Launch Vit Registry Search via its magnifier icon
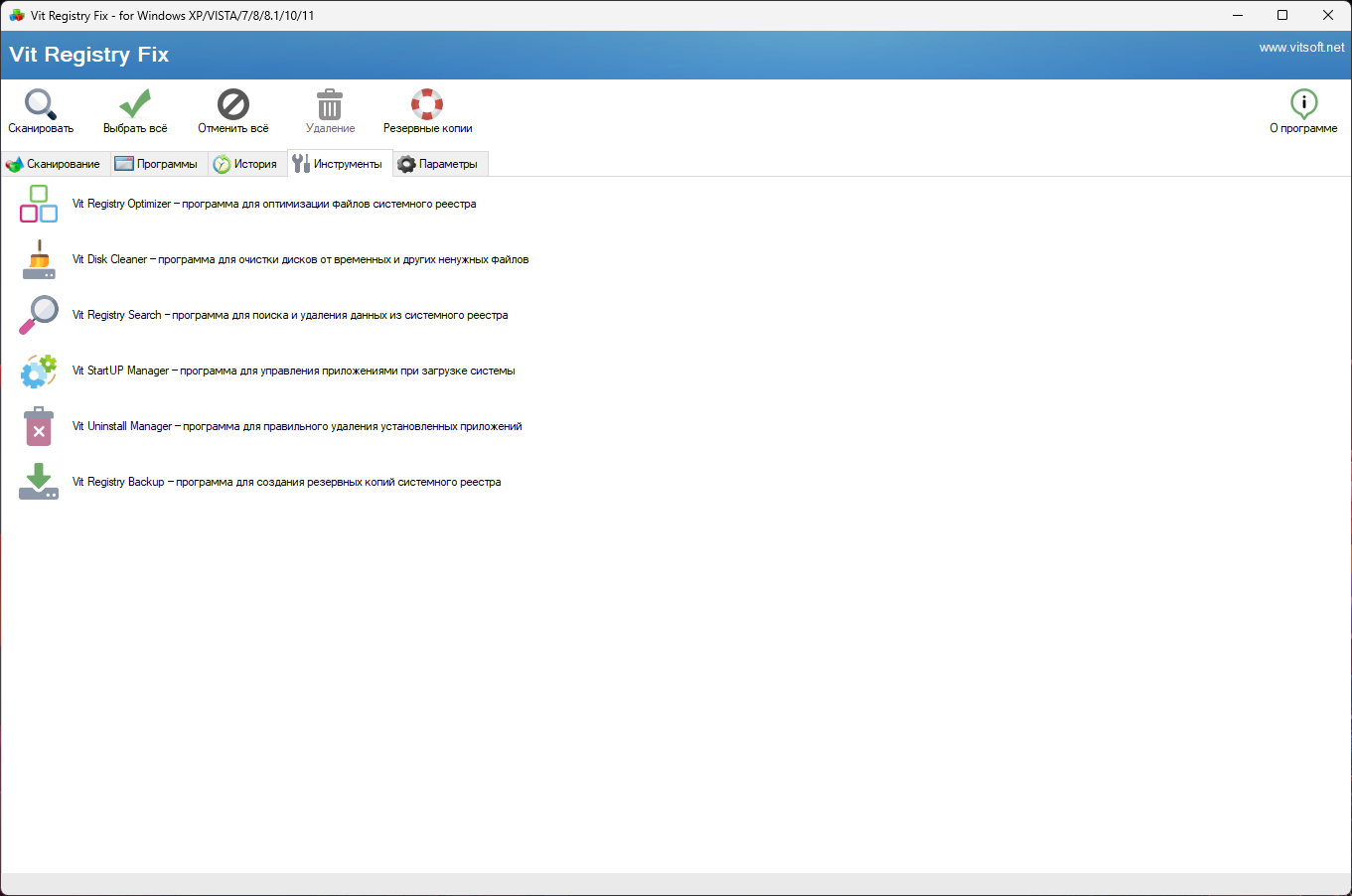Viewport: 1352px width, 896px height. [x=39, y=315]
